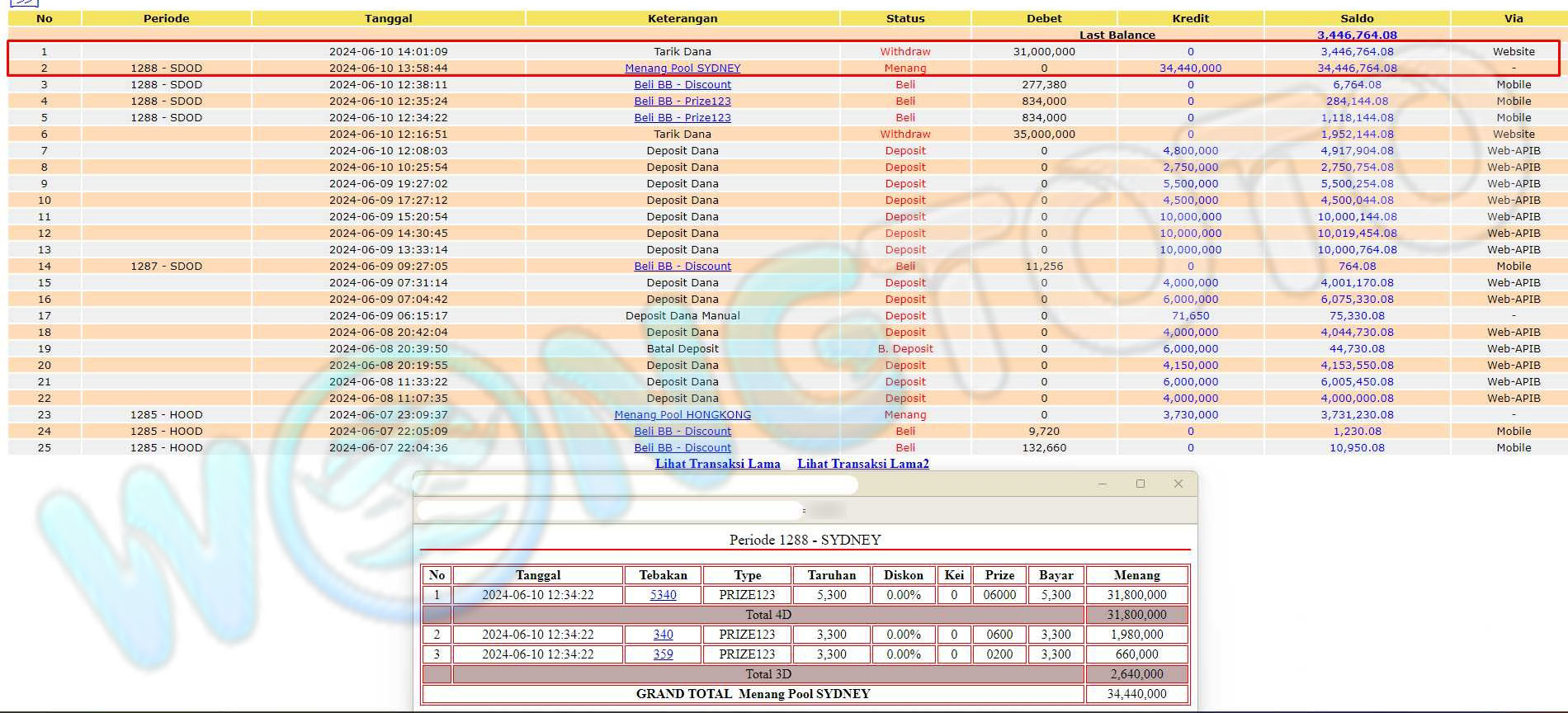
Task: Open the Menang Pool SYDNEY link
Action: (x=682, y=68)
